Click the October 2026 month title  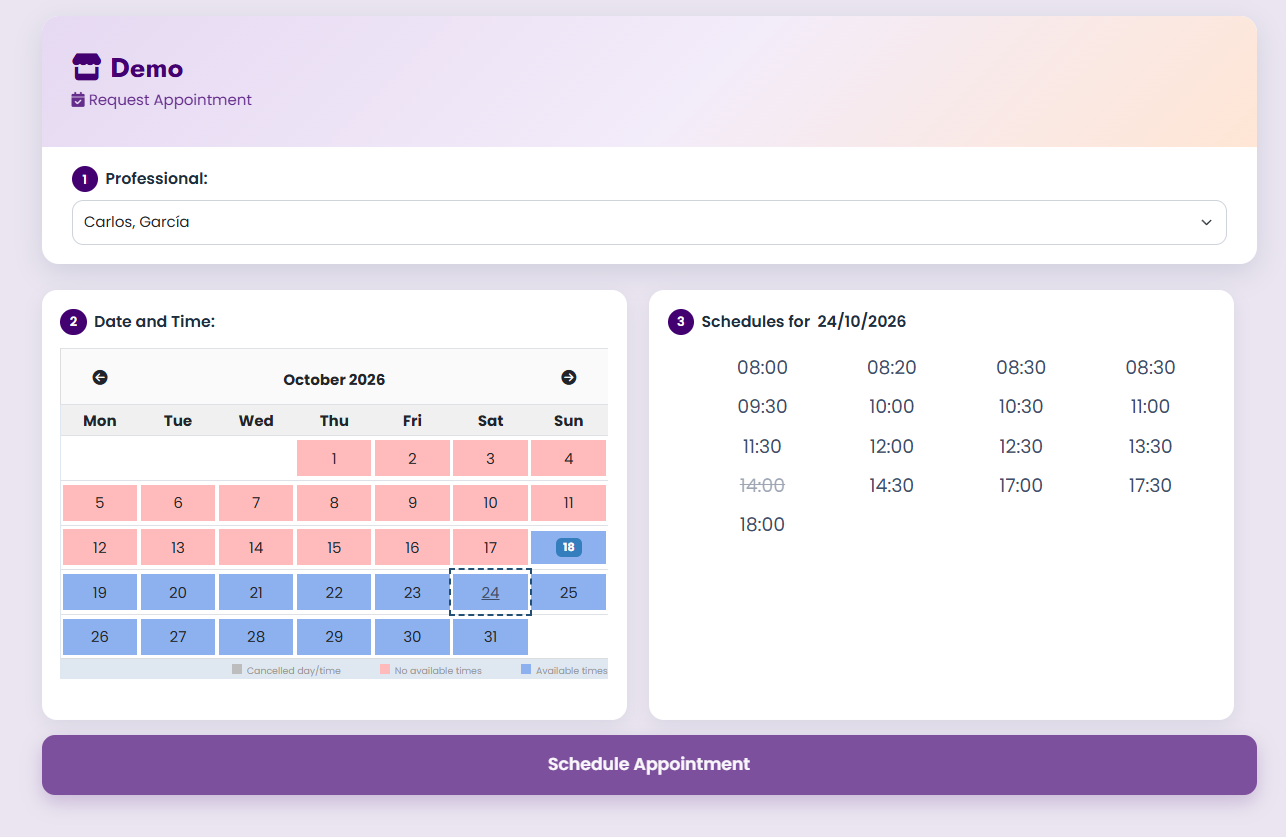pos(334,380)
